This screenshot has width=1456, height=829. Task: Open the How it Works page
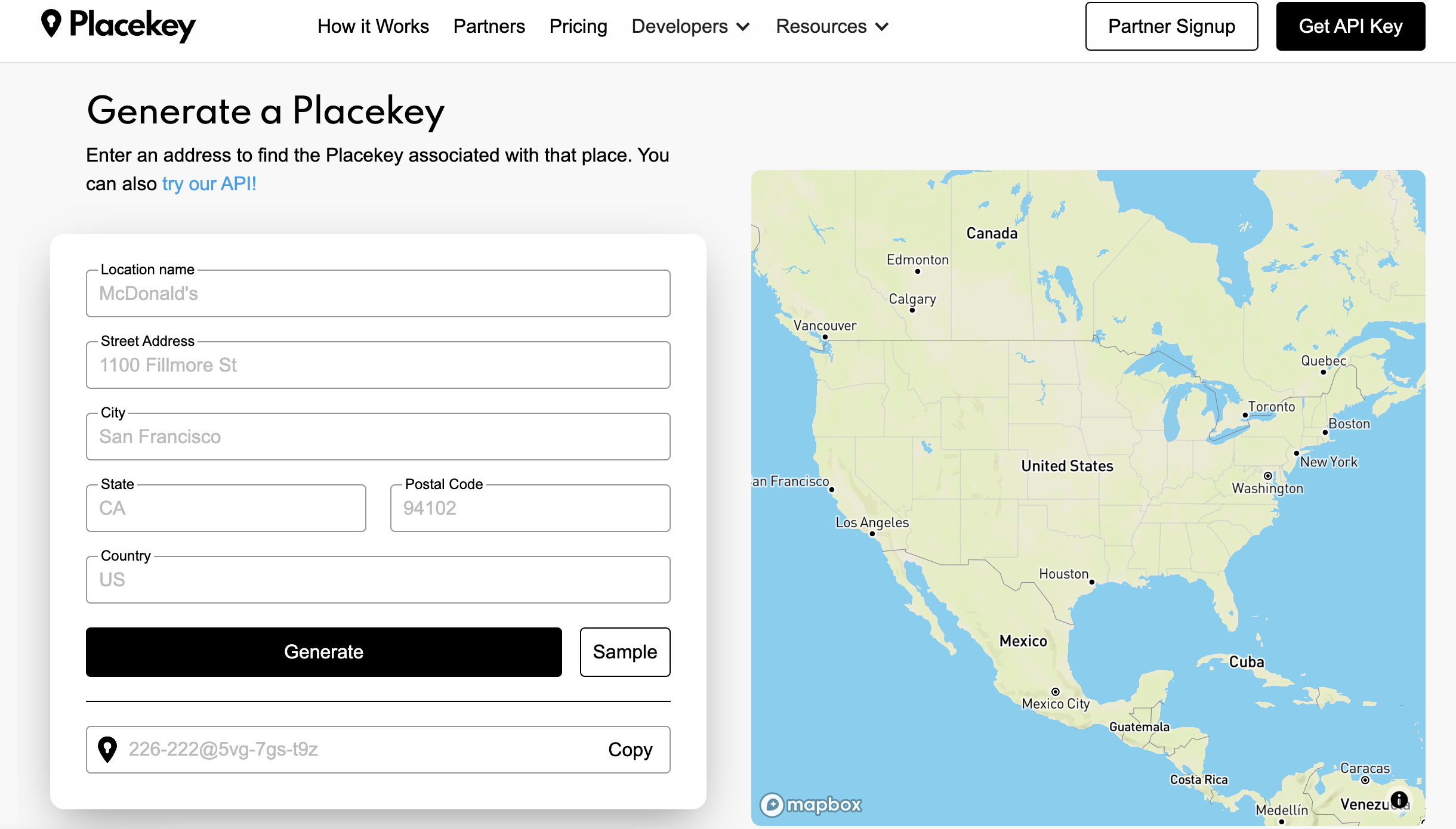(374, 26)
